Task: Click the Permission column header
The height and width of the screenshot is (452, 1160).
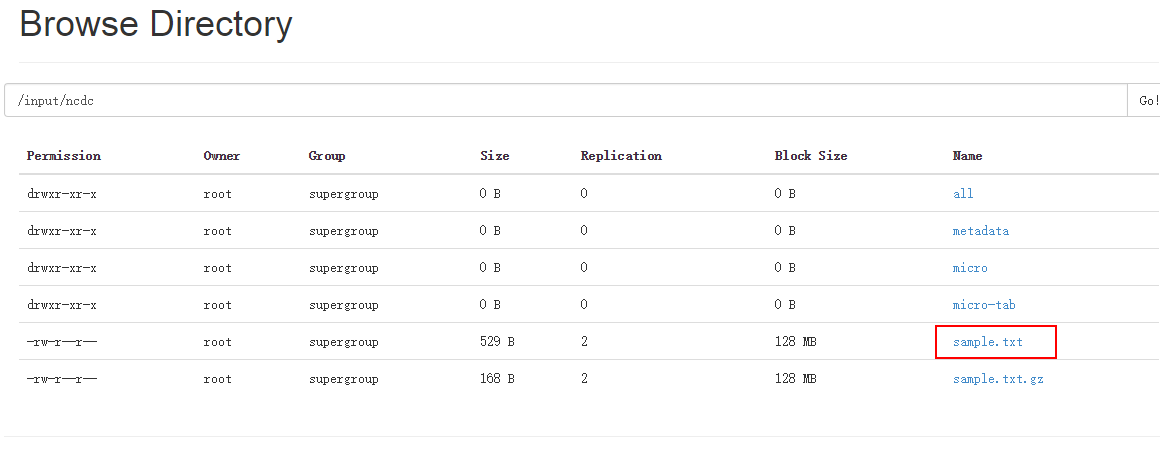Action: 64,156
